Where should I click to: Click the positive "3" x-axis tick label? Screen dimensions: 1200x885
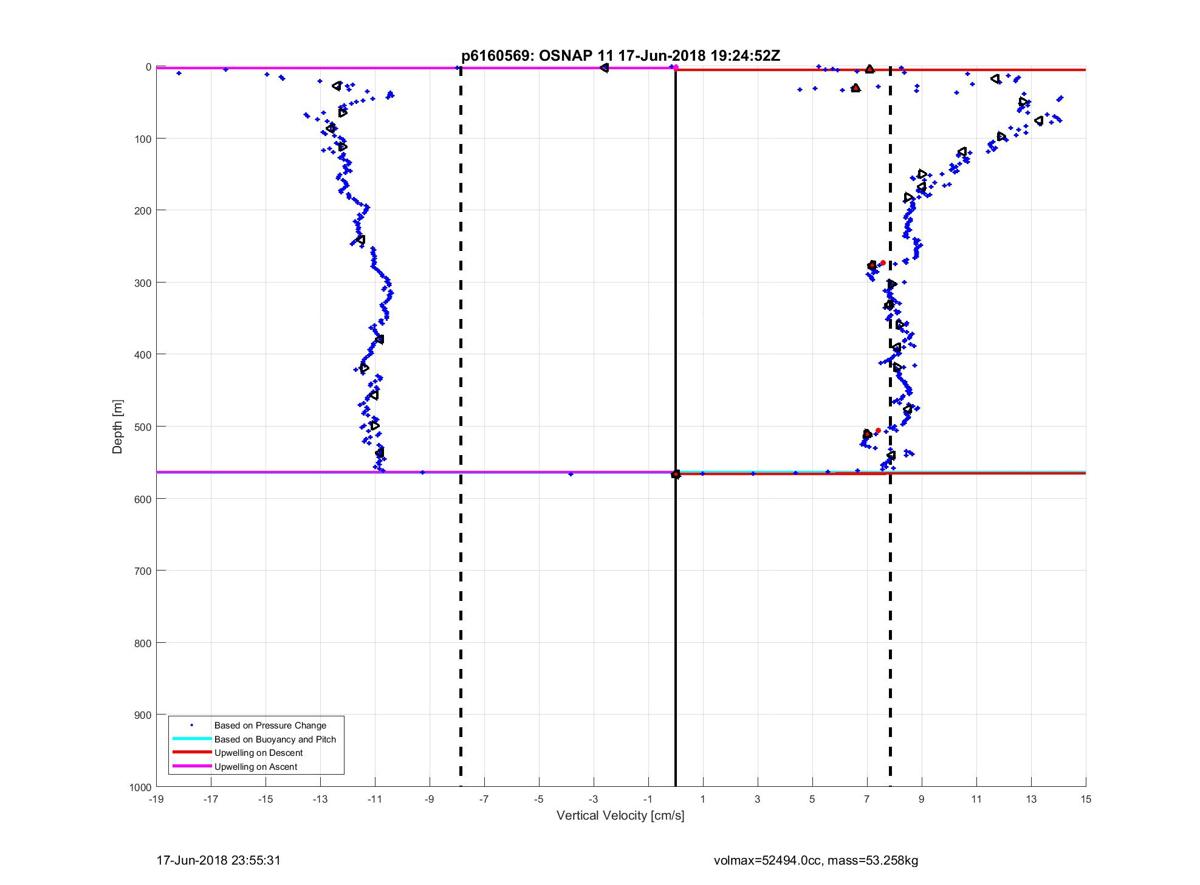pos(758,800)
